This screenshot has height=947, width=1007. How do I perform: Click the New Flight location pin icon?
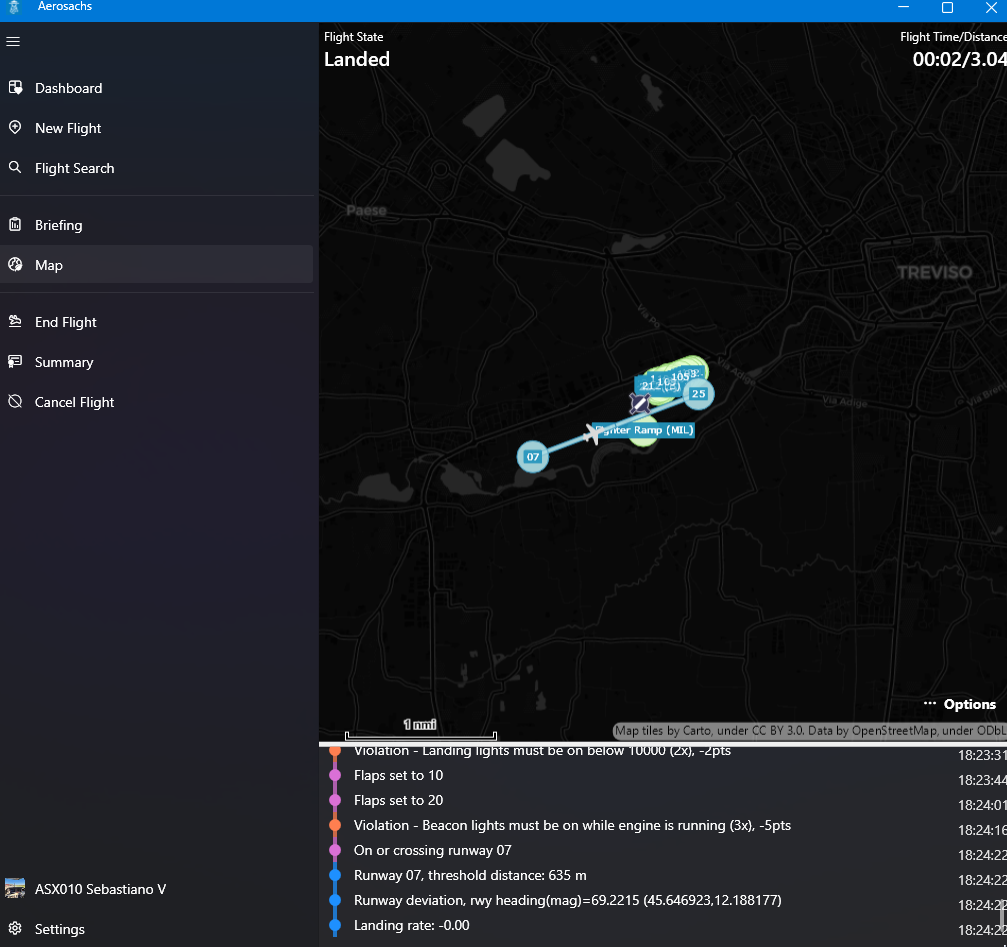click(x=15, y=128)
